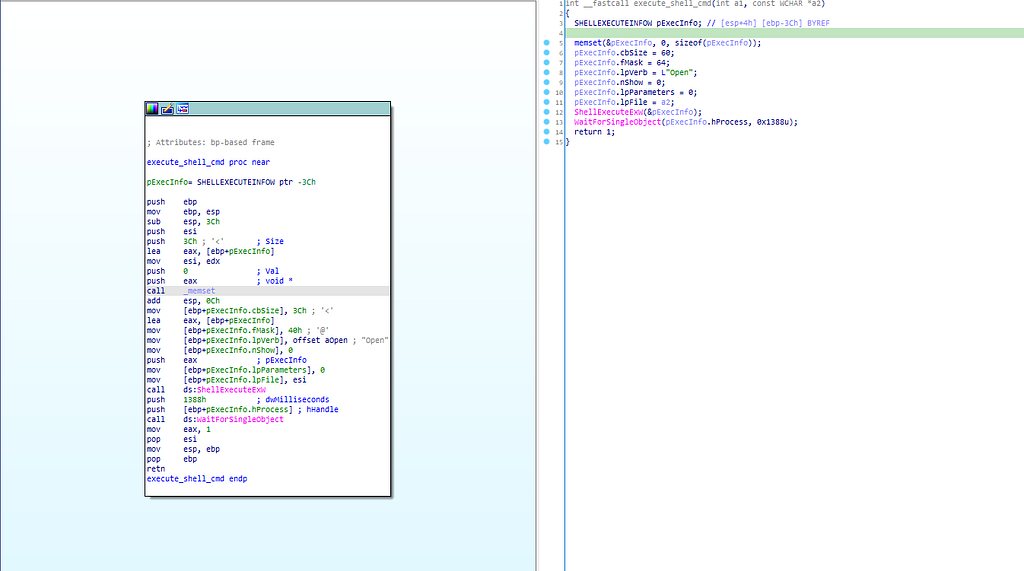Select the 'add esp, 0Ch' instruction
The height and width of the screenshot is (571, 1024).
[183, 301]
